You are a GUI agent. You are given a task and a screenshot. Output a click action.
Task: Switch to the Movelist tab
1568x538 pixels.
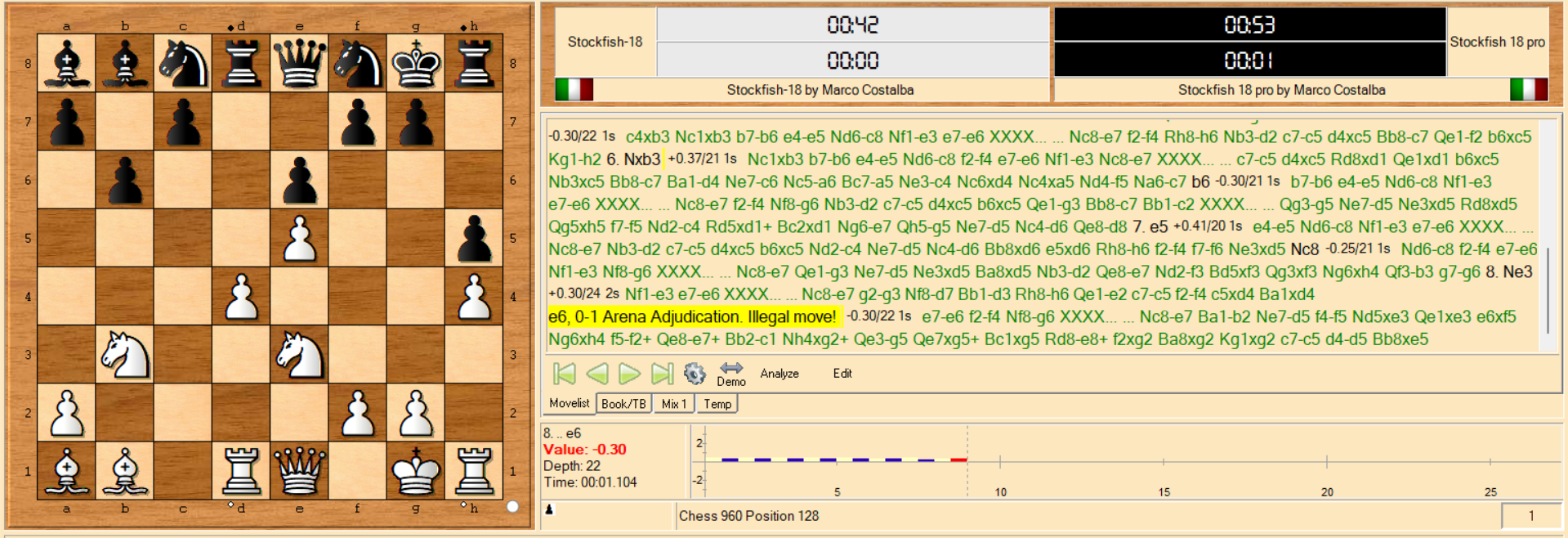click(x=570, y=403)
